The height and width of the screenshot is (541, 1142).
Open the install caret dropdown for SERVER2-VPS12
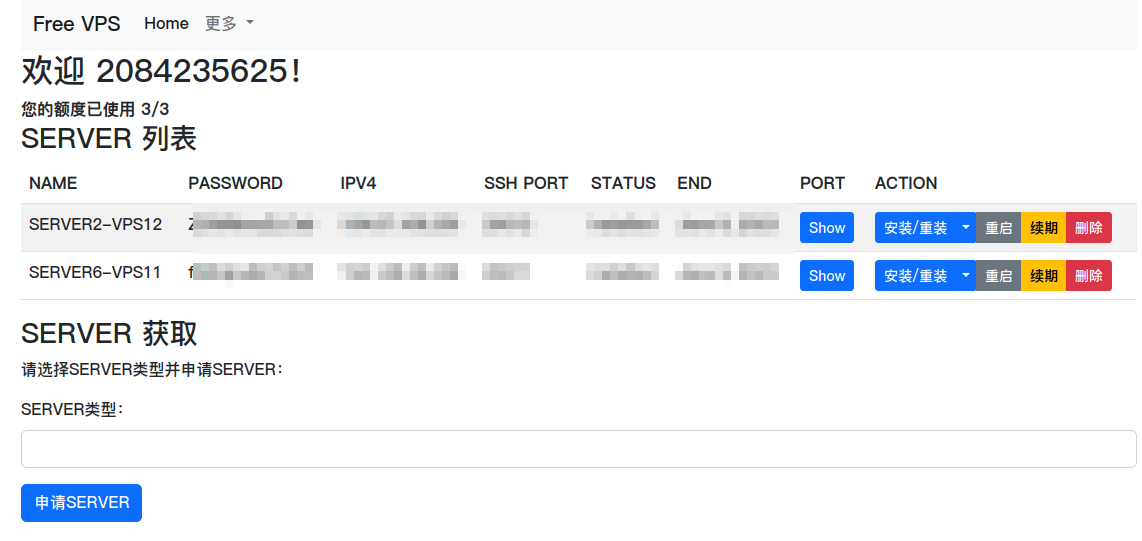pos(965,228)
